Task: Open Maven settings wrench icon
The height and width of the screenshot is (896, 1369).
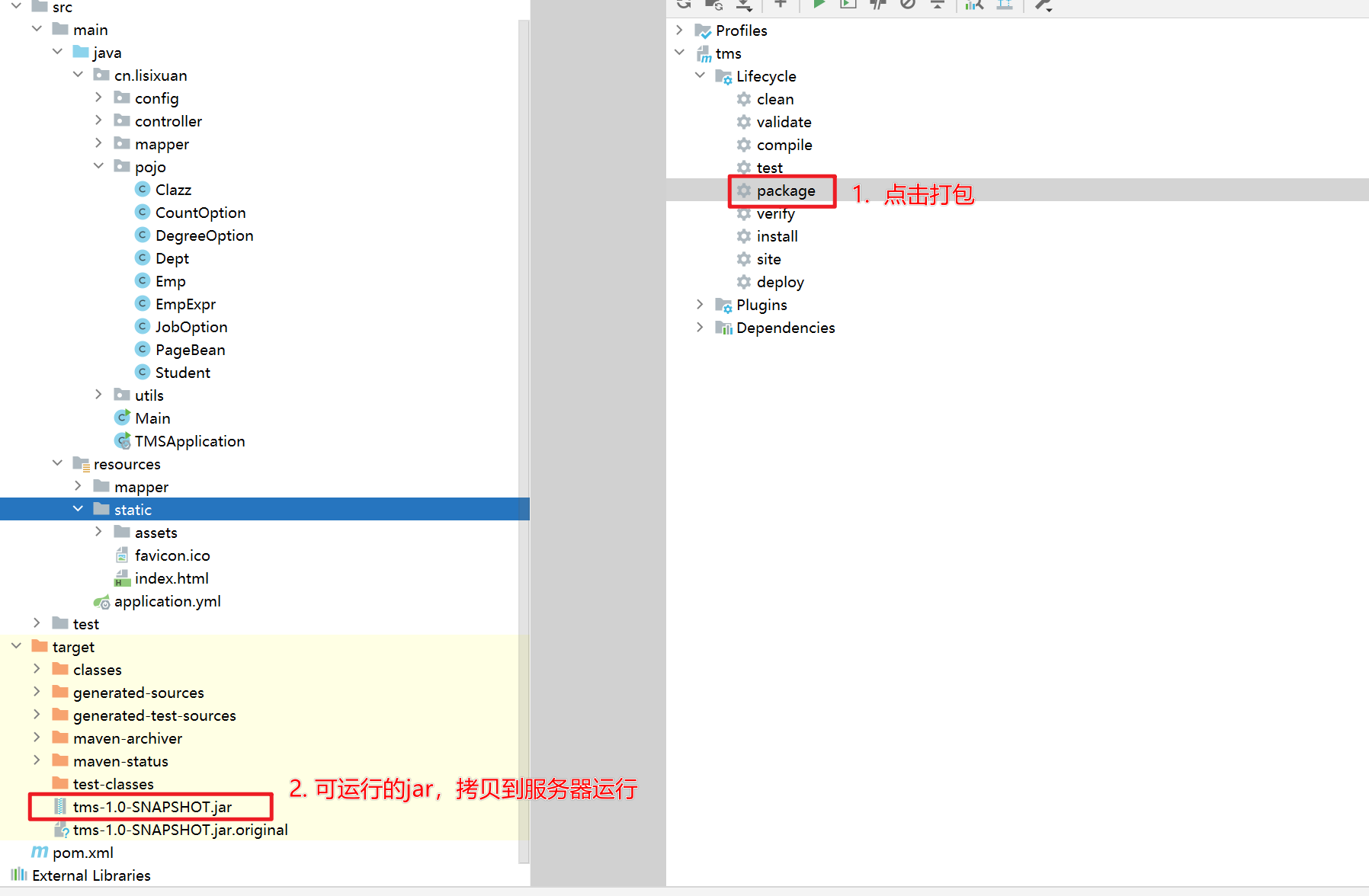Action: (1043, 5)
